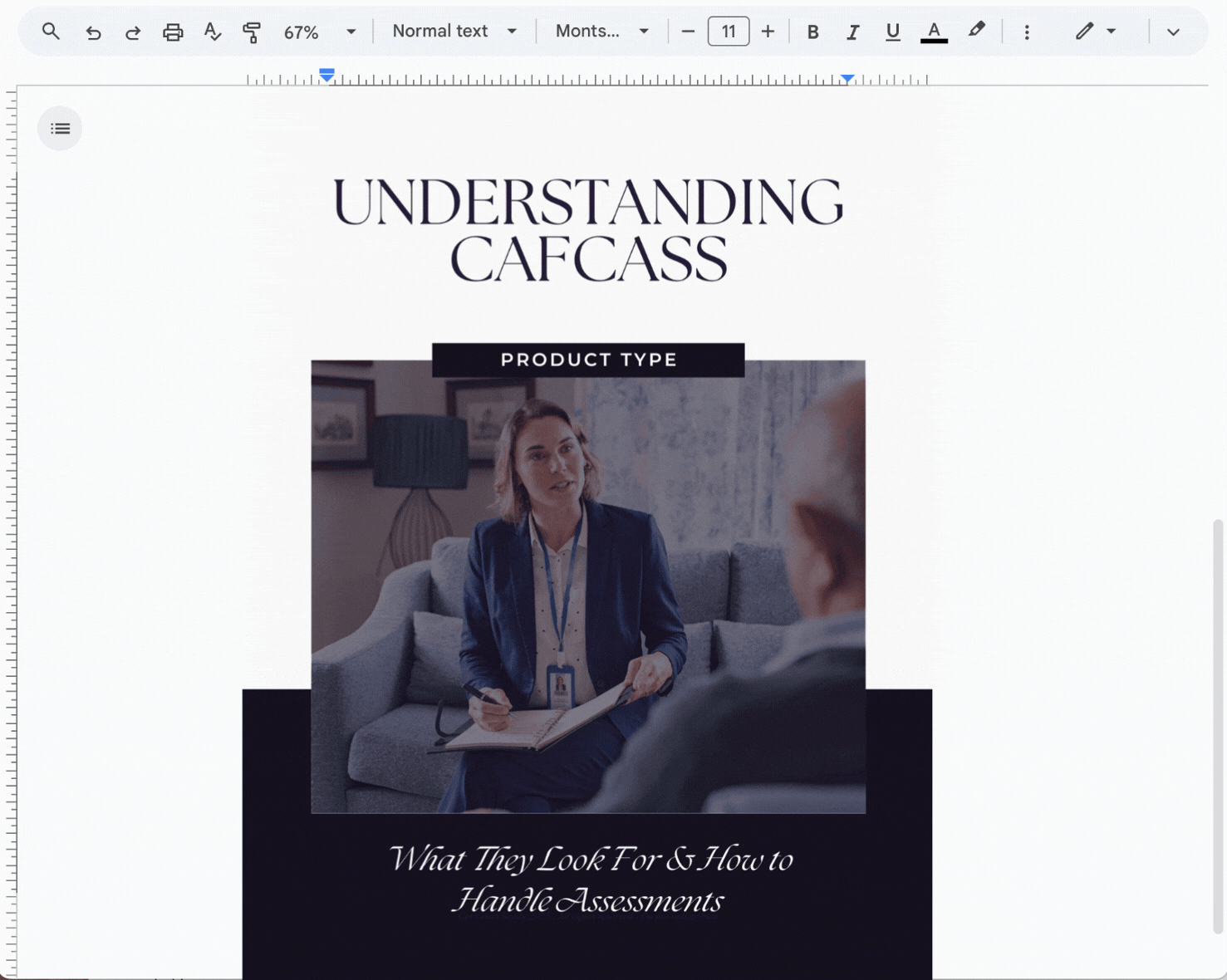The width and height of the screenshot is (1227, 980).
Task: Redo the last action
Action: coord(133,31)
